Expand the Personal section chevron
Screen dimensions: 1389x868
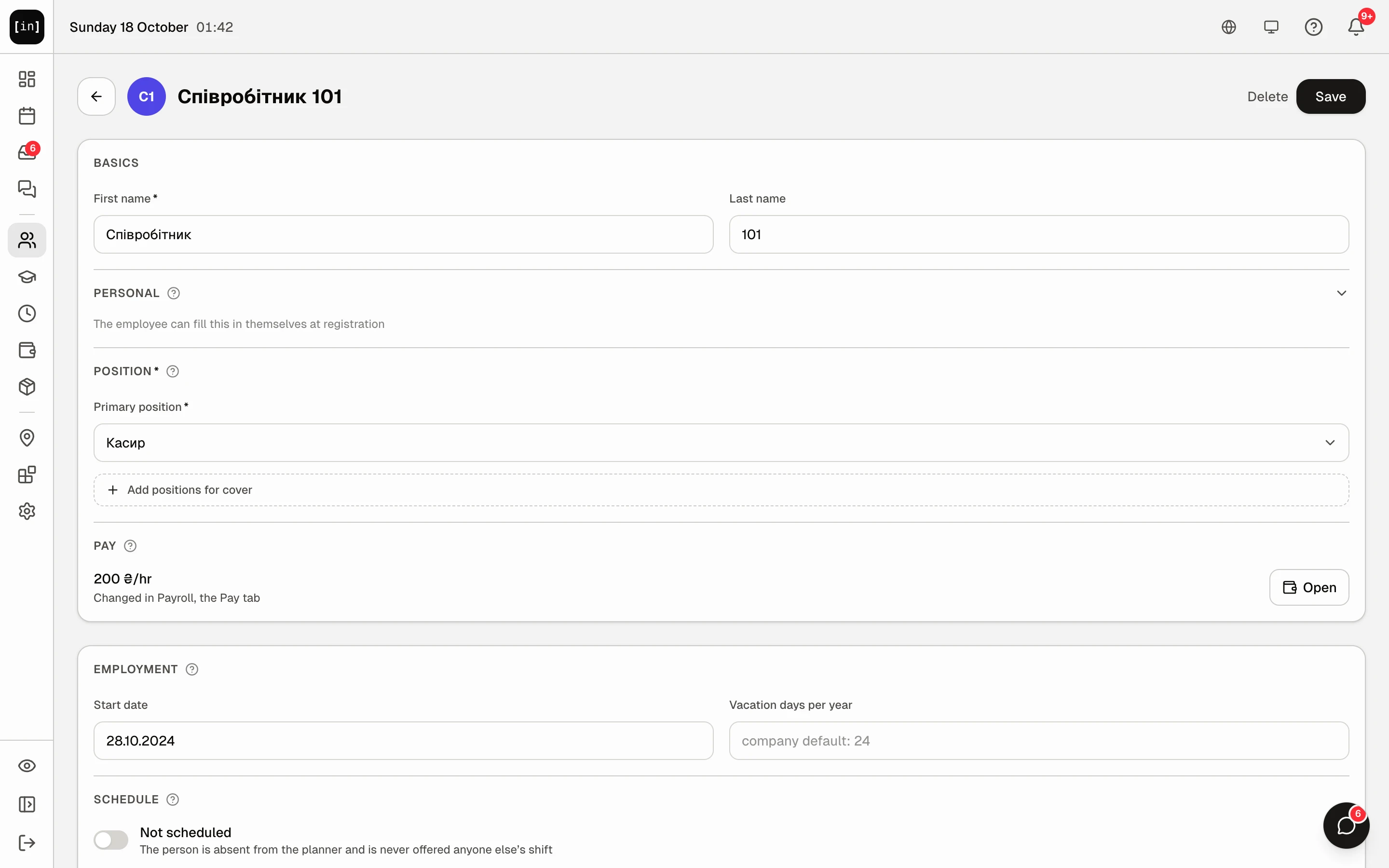pyautogui.click(x=1341, y=293)
